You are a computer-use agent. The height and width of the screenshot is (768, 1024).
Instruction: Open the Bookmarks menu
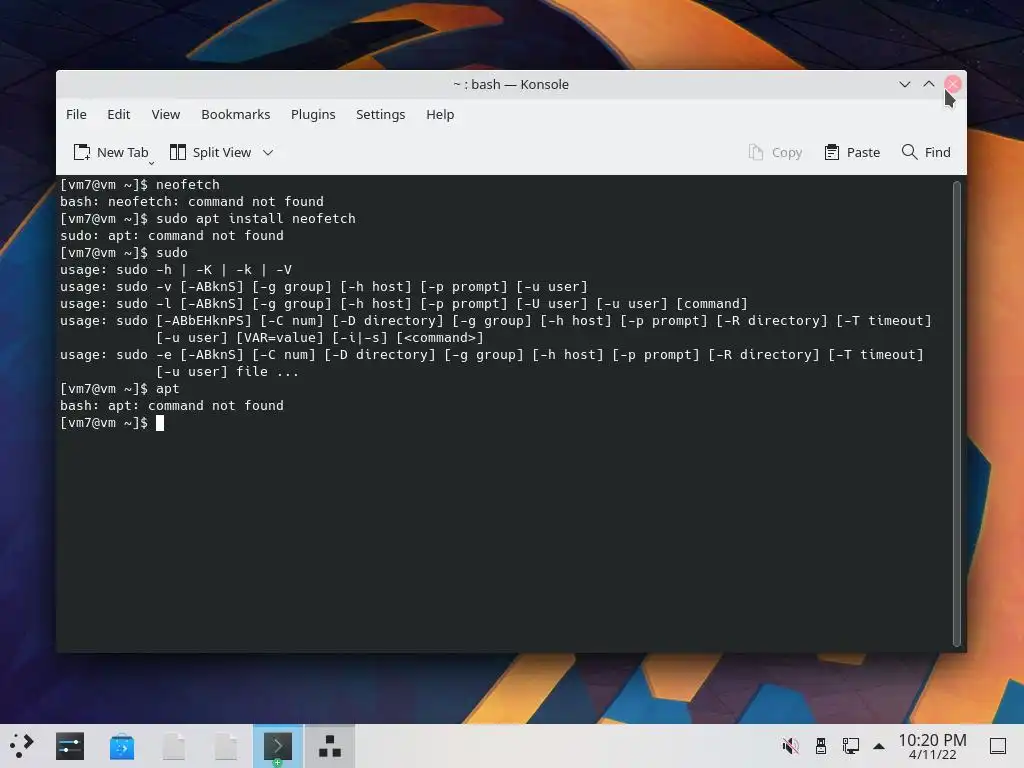(235, 114)
